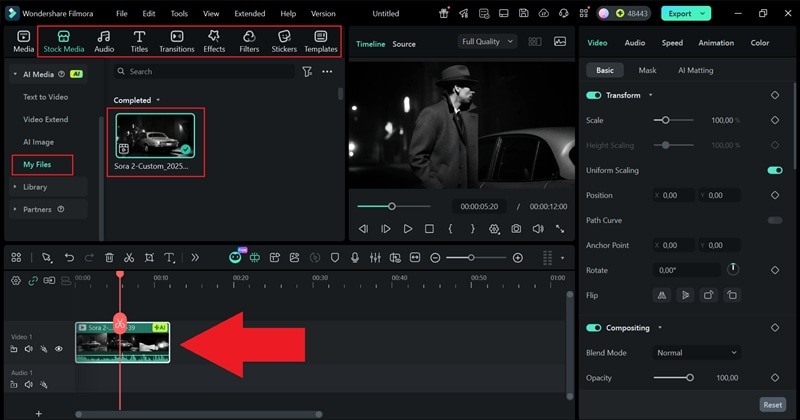Open the Effects tab
This screenshot has width=800, height=420.
pyautogui.click(x=214, y=42)
